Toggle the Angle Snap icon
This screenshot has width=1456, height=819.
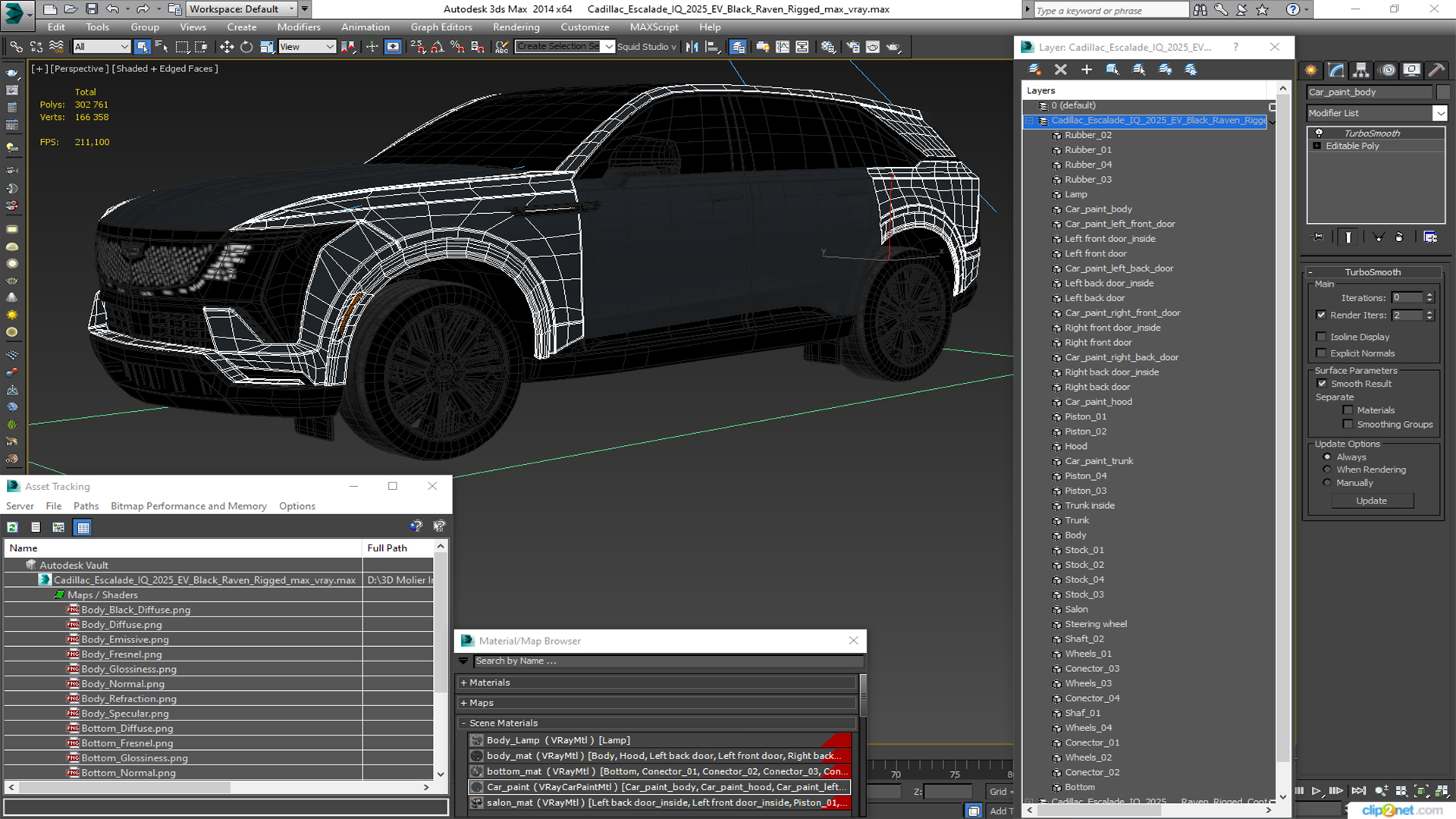coord(438,47)
